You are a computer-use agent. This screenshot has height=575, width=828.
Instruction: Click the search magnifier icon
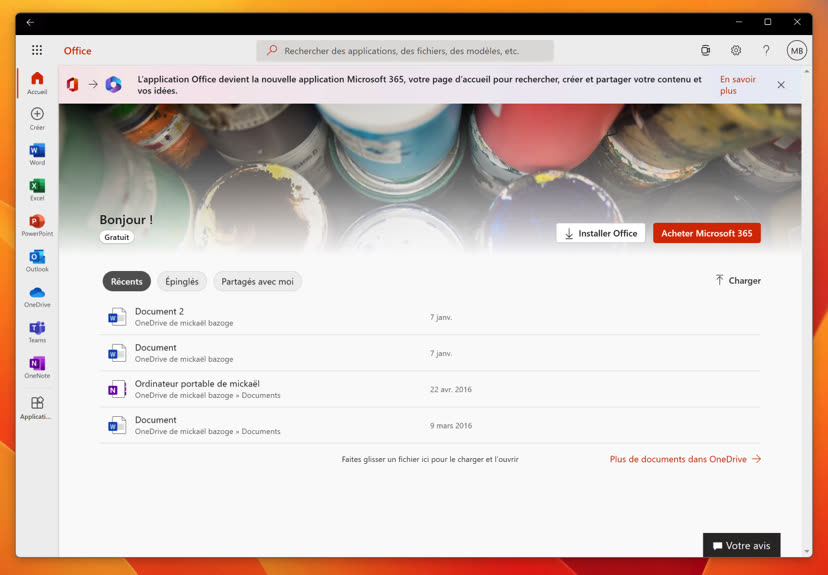(272, 51)
